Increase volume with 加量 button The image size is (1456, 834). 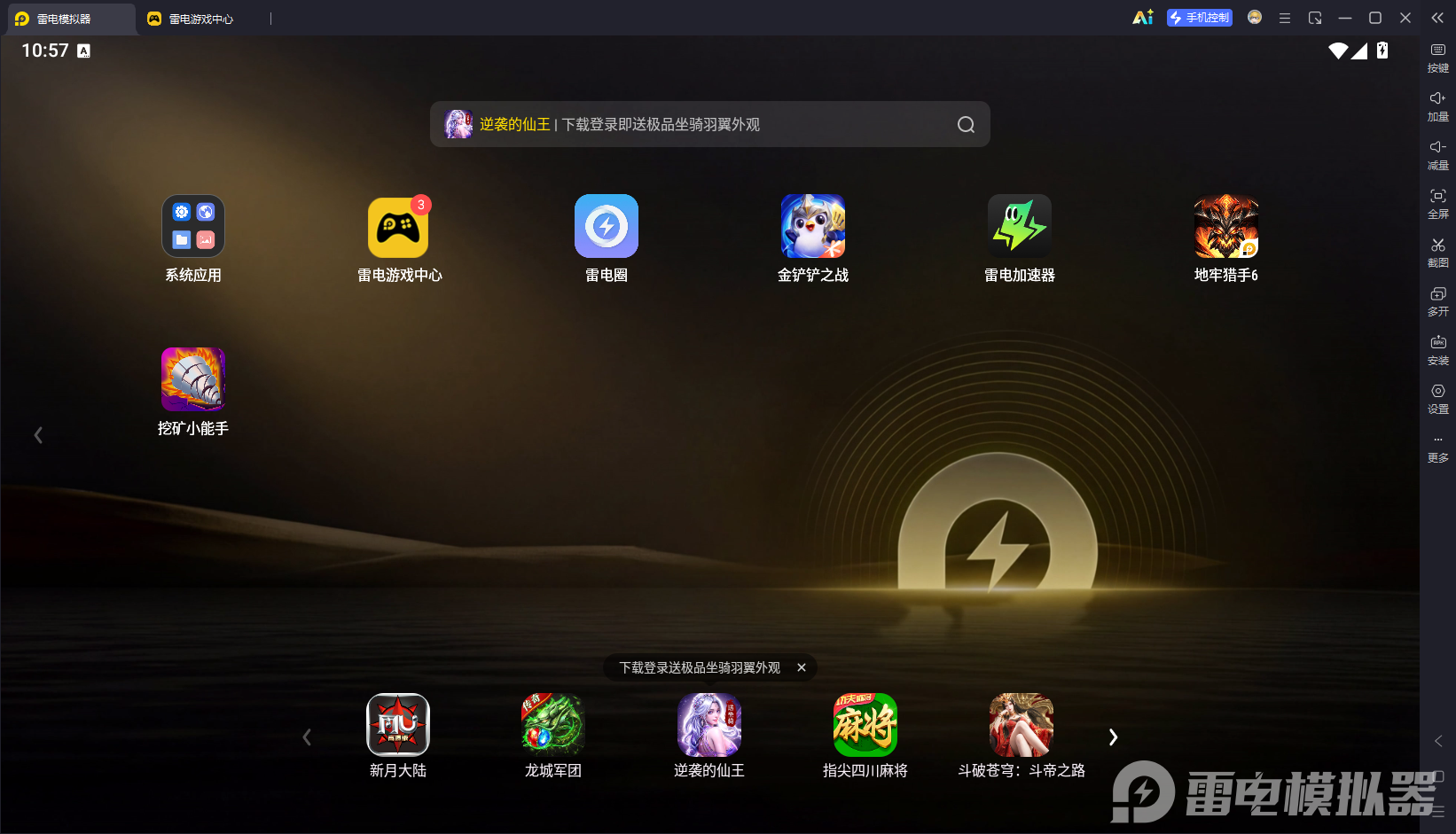pyautogui.click(x=1438, y=106)
